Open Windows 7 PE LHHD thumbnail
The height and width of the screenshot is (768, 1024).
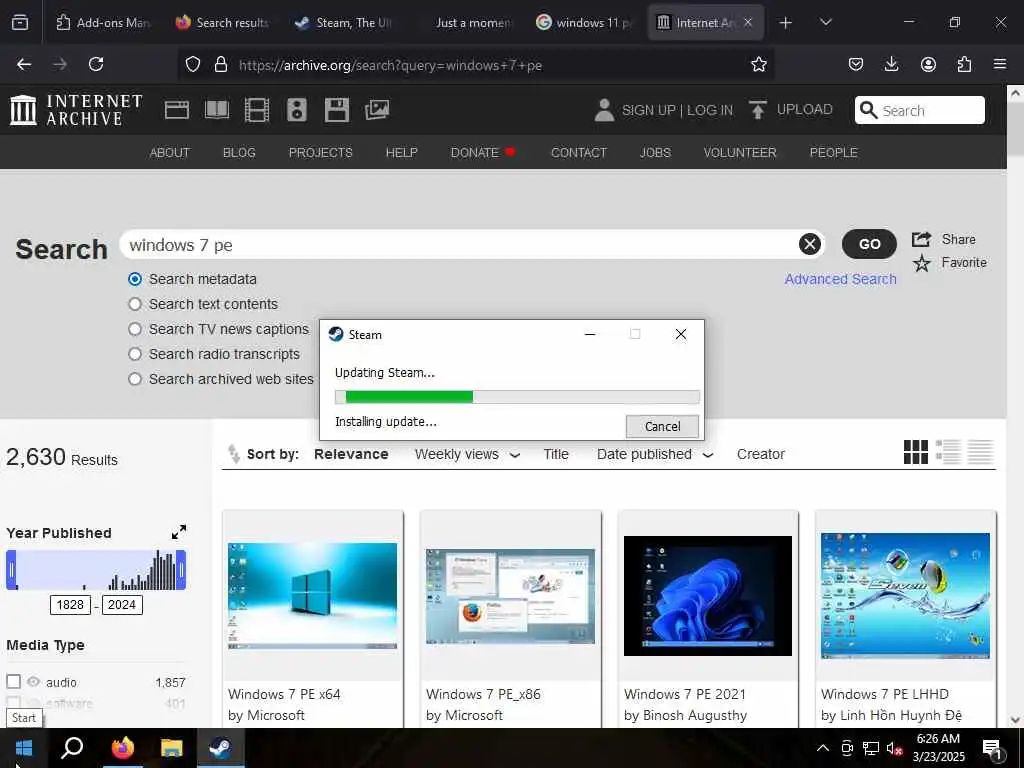pos(905,596)
